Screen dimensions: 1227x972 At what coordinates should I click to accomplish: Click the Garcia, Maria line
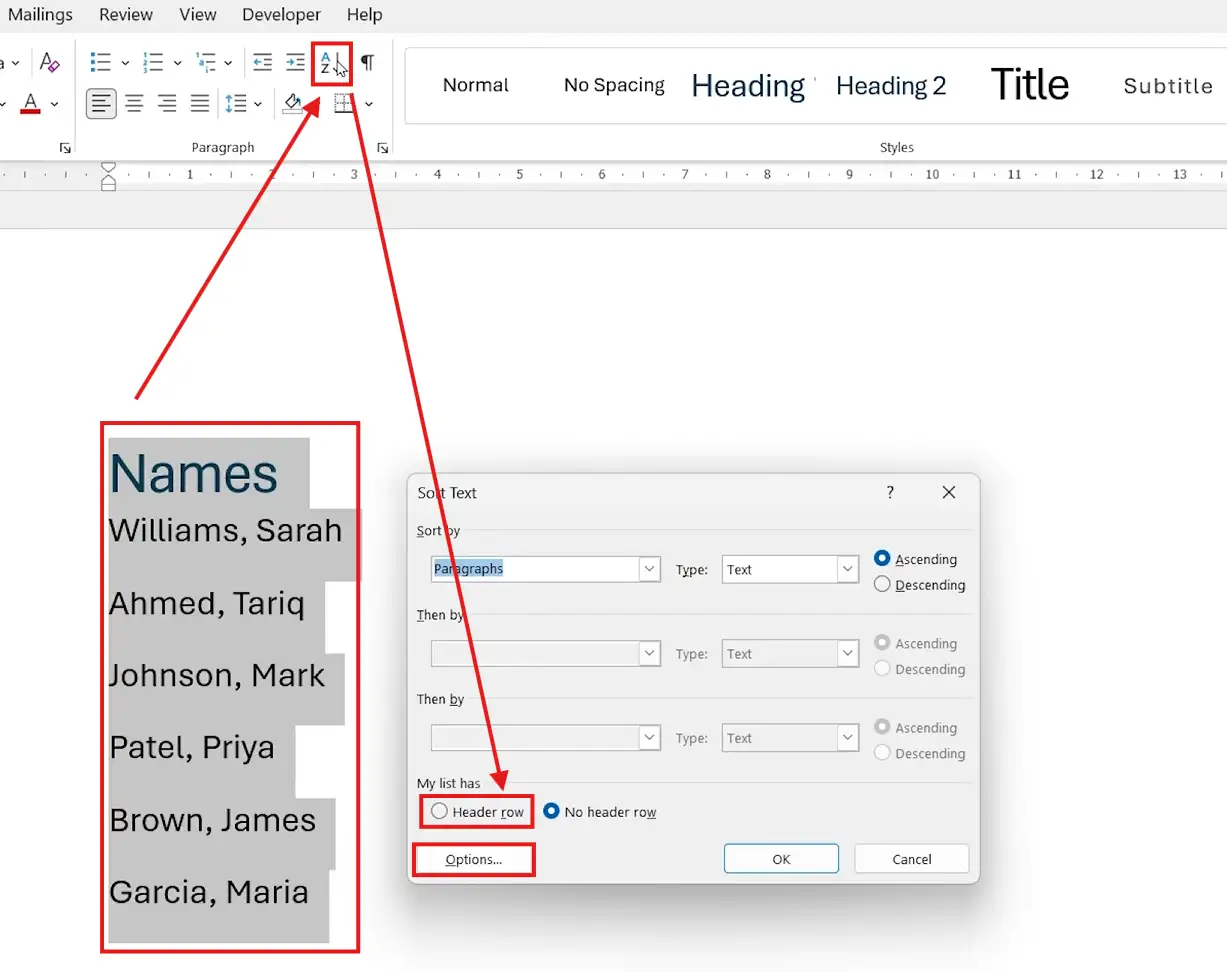click(x=209, y=891)
